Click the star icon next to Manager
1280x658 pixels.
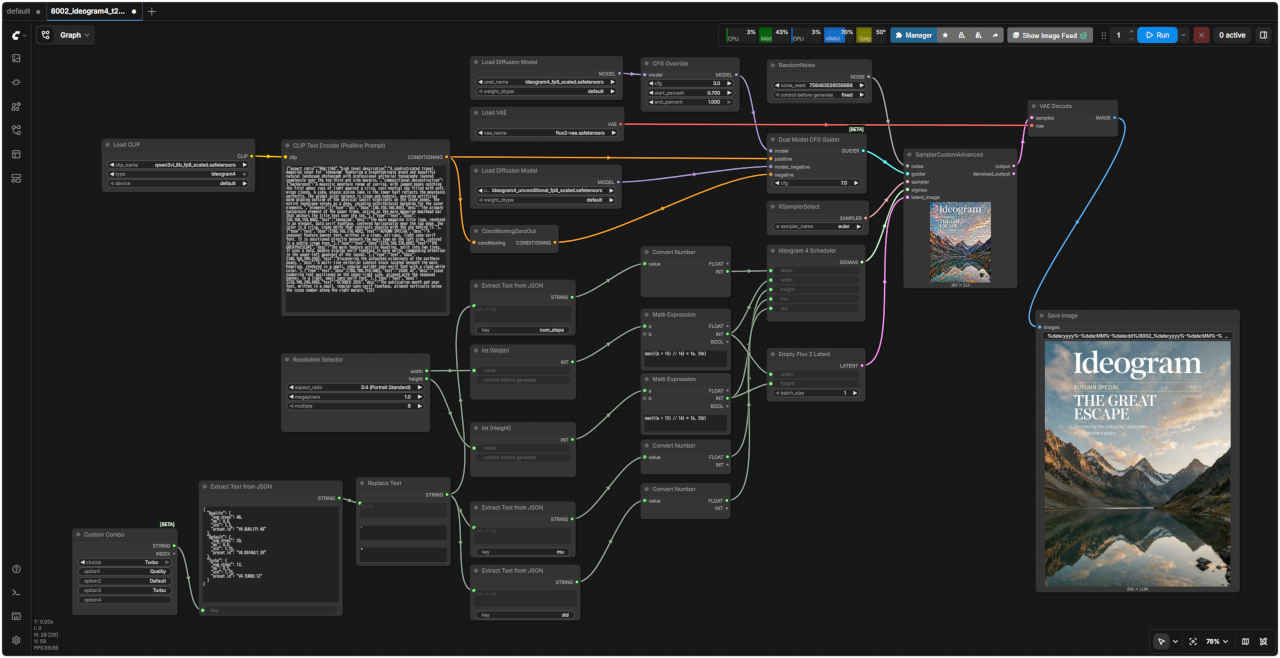point(946,35)
